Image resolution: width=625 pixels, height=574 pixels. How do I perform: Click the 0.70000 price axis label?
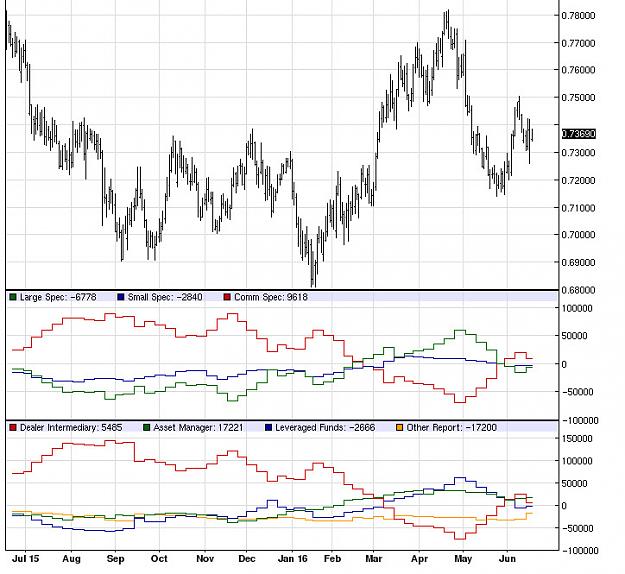coord(578,235)
